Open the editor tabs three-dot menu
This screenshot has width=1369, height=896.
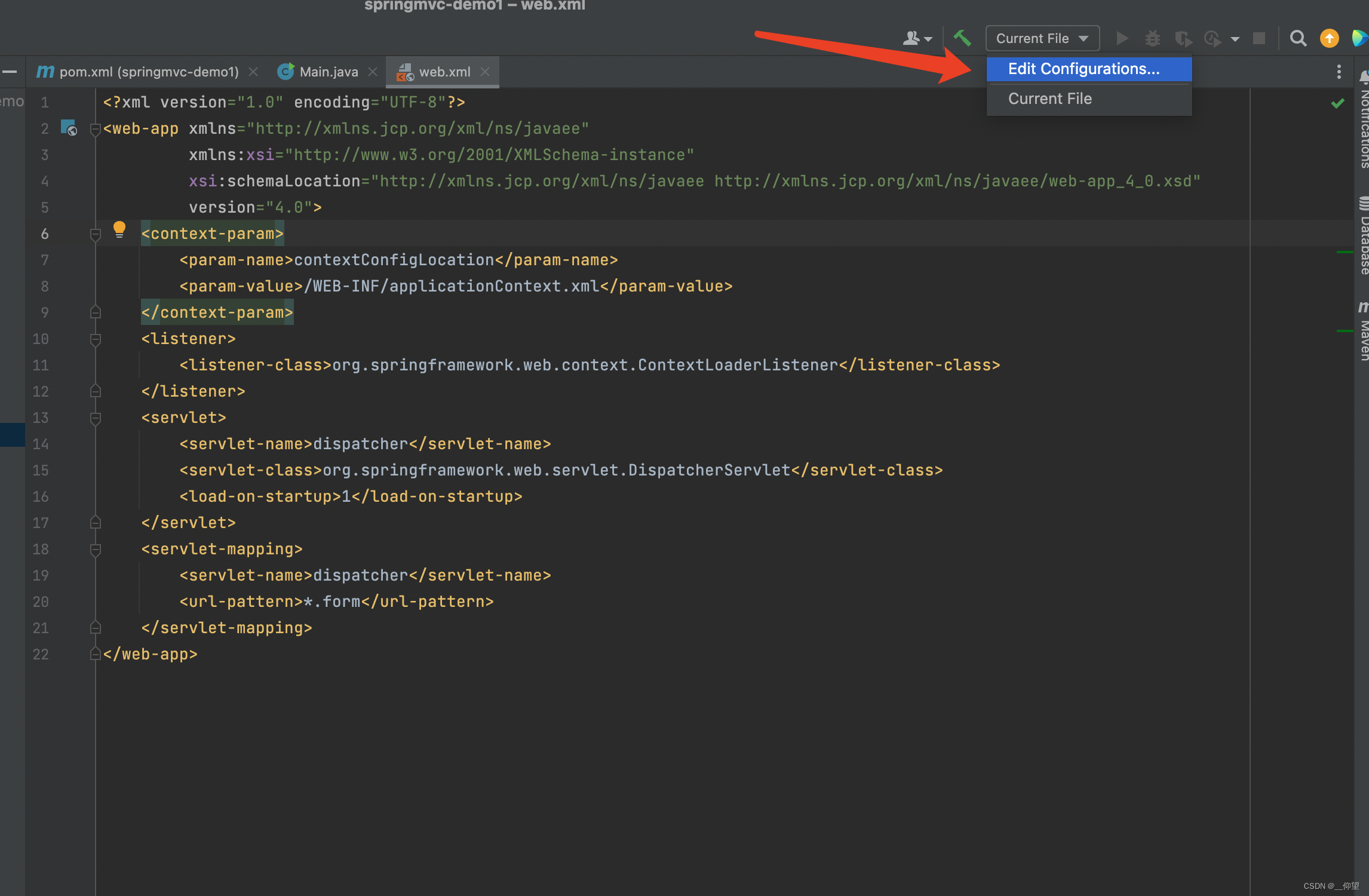click(x=1339, y=72)
